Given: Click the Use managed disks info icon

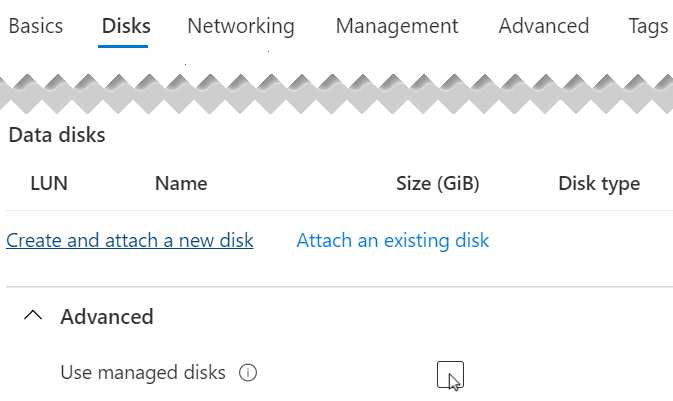Looking at the screenshot, I should 249,373.
